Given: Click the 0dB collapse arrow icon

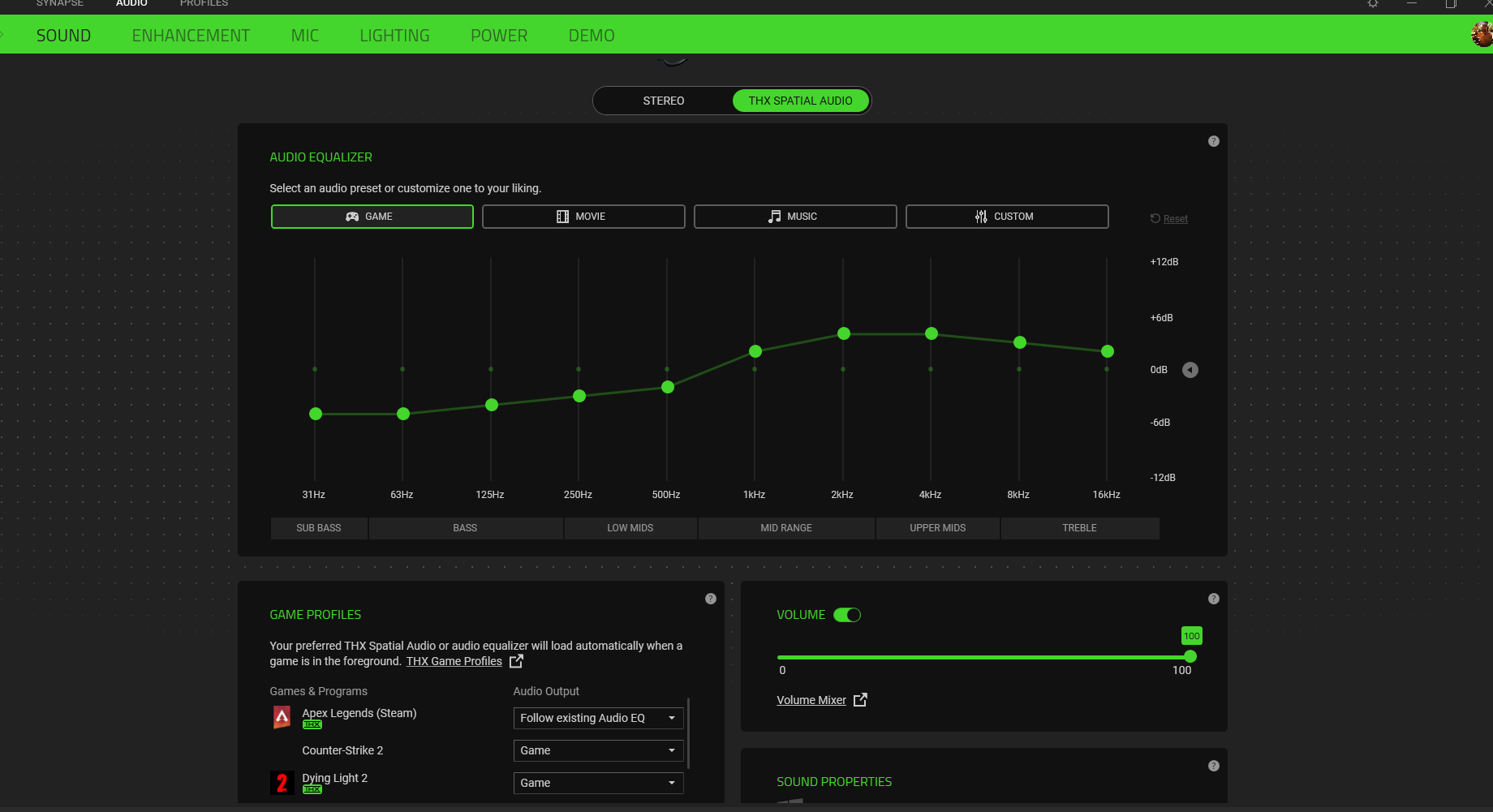Looking at the screenshot, I should [1190, 370].
